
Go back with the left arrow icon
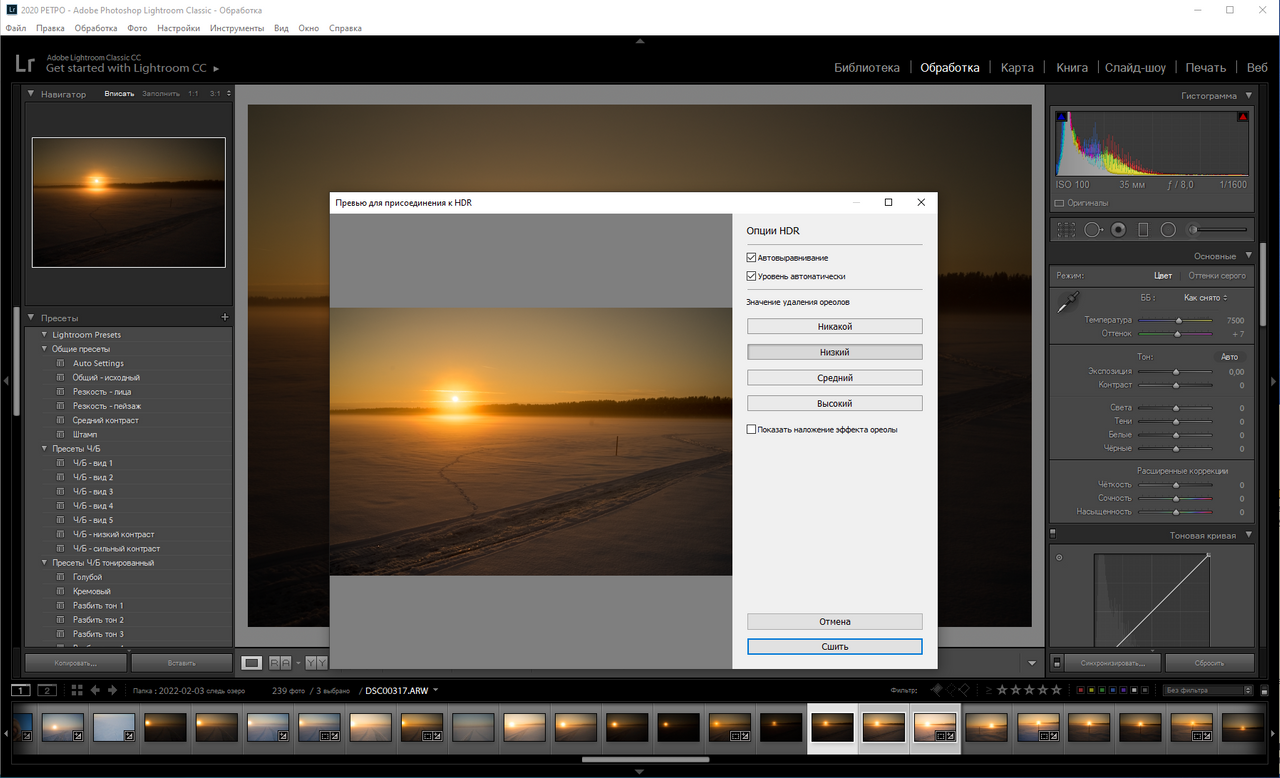coord(95,690)
